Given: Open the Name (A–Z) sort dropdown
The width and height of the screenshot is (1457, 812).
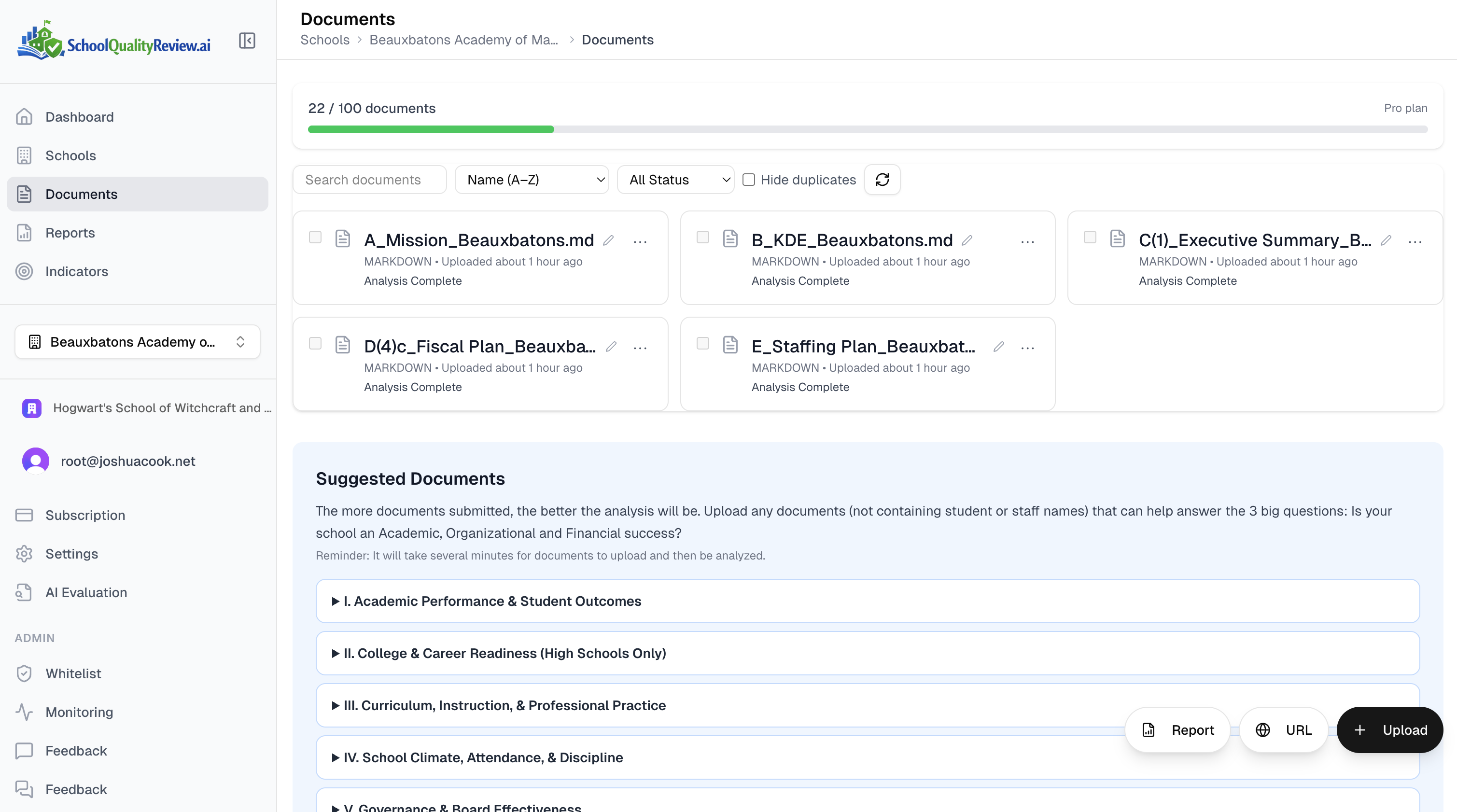Looking at the screenshot, I should [x=532, y=180].
